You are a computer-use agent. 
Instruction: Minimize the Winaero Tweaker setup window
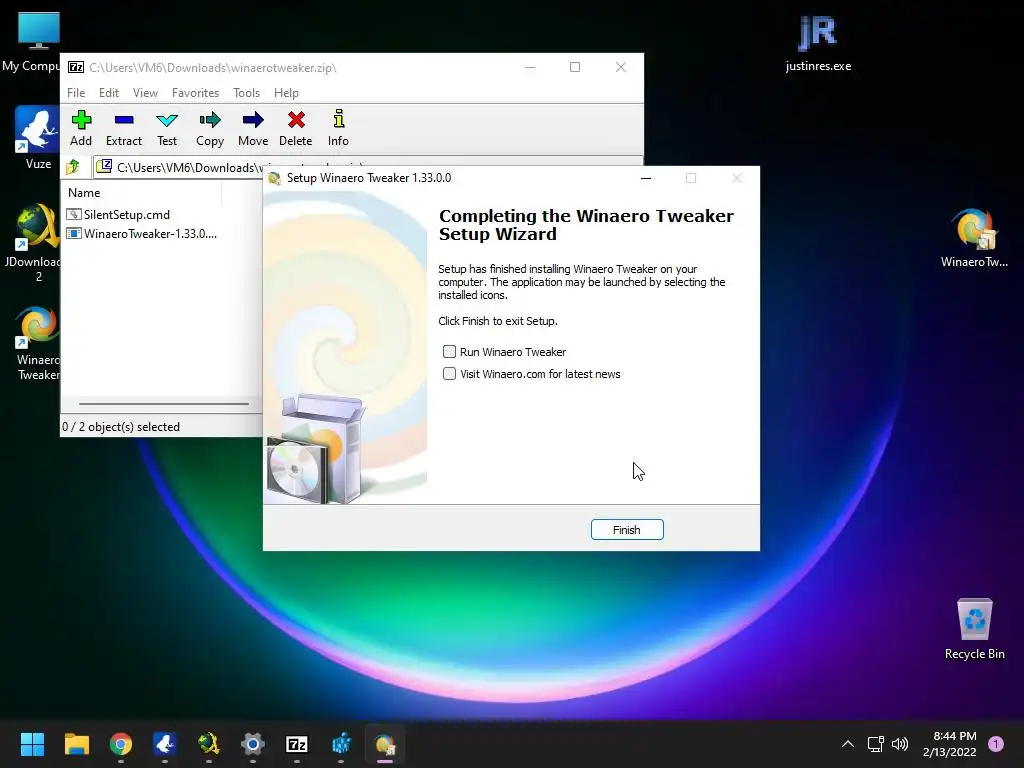(646, 178)
